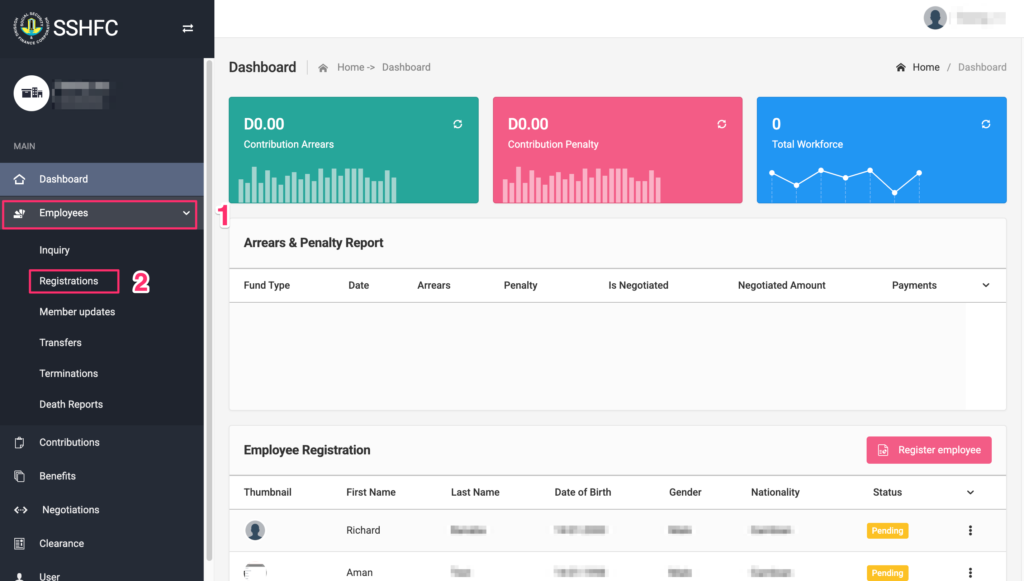Click the Home breadcrumb link at right
The height and width of the screenshot is (581, 1024).
pos(925,67)
